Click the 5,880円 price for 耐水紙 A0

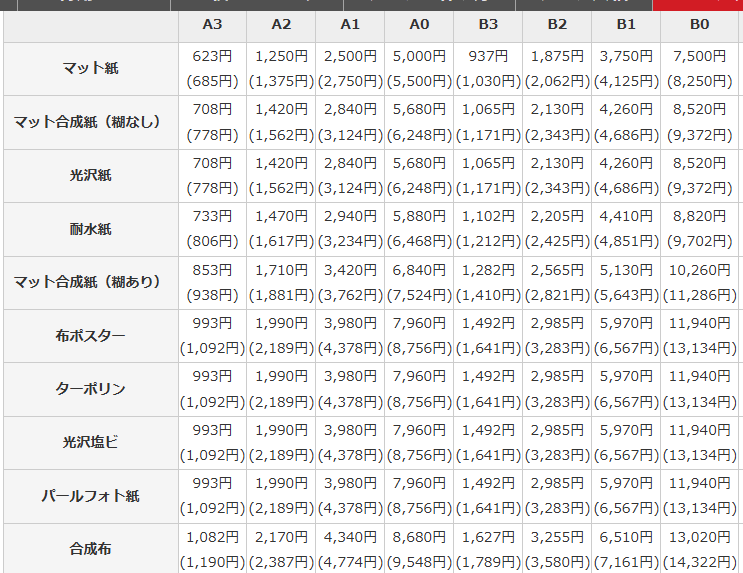coord(419,216)
